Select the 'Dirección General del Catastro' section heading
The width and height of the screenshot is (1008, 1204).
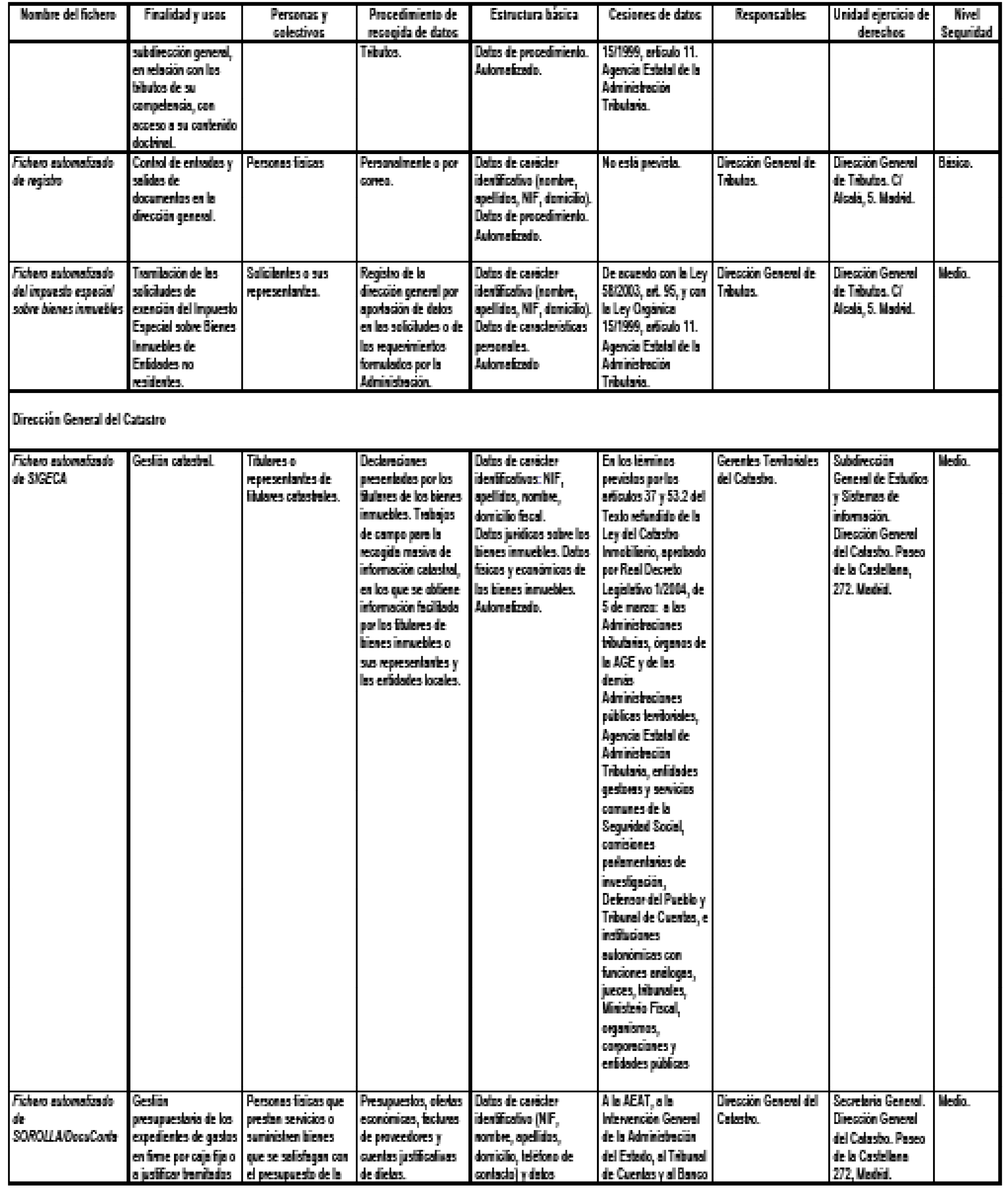(89, 420)
